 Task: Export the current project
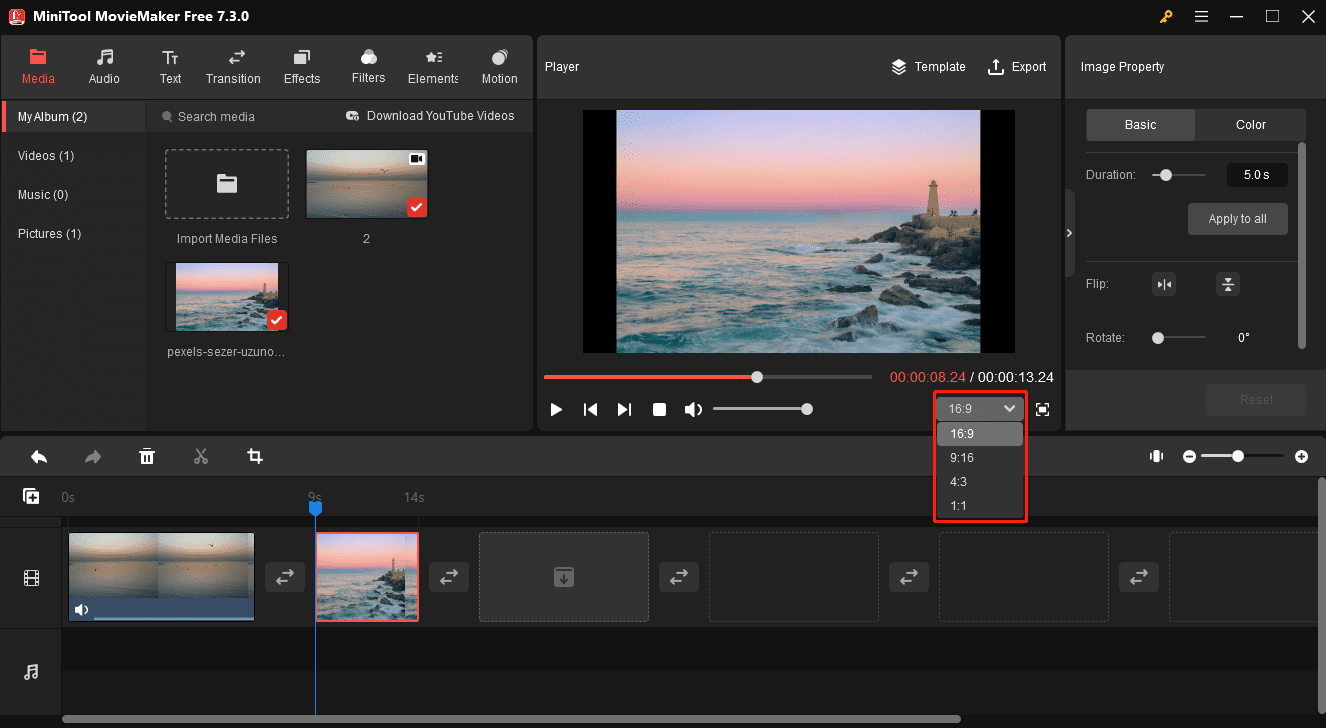[x=1017, y=66]
